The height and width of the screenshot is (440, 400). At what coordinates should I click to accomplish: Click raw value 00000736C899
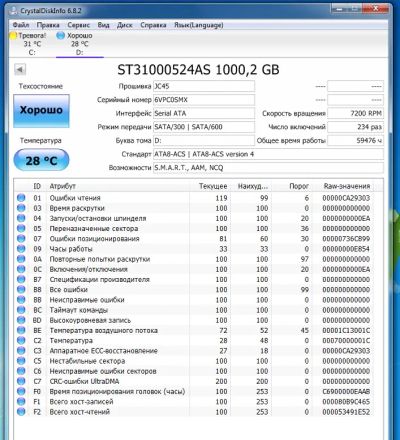tap(346, 239)
